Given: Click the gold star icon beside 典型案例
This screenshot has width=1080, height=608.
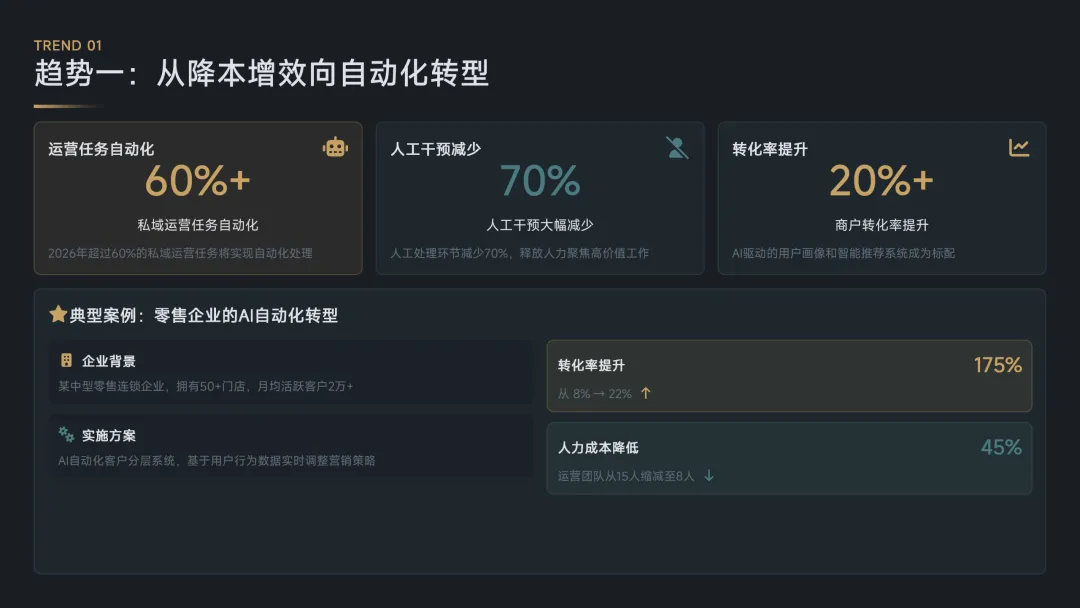Looking at the screenshot, I should [x=58, y=314].
